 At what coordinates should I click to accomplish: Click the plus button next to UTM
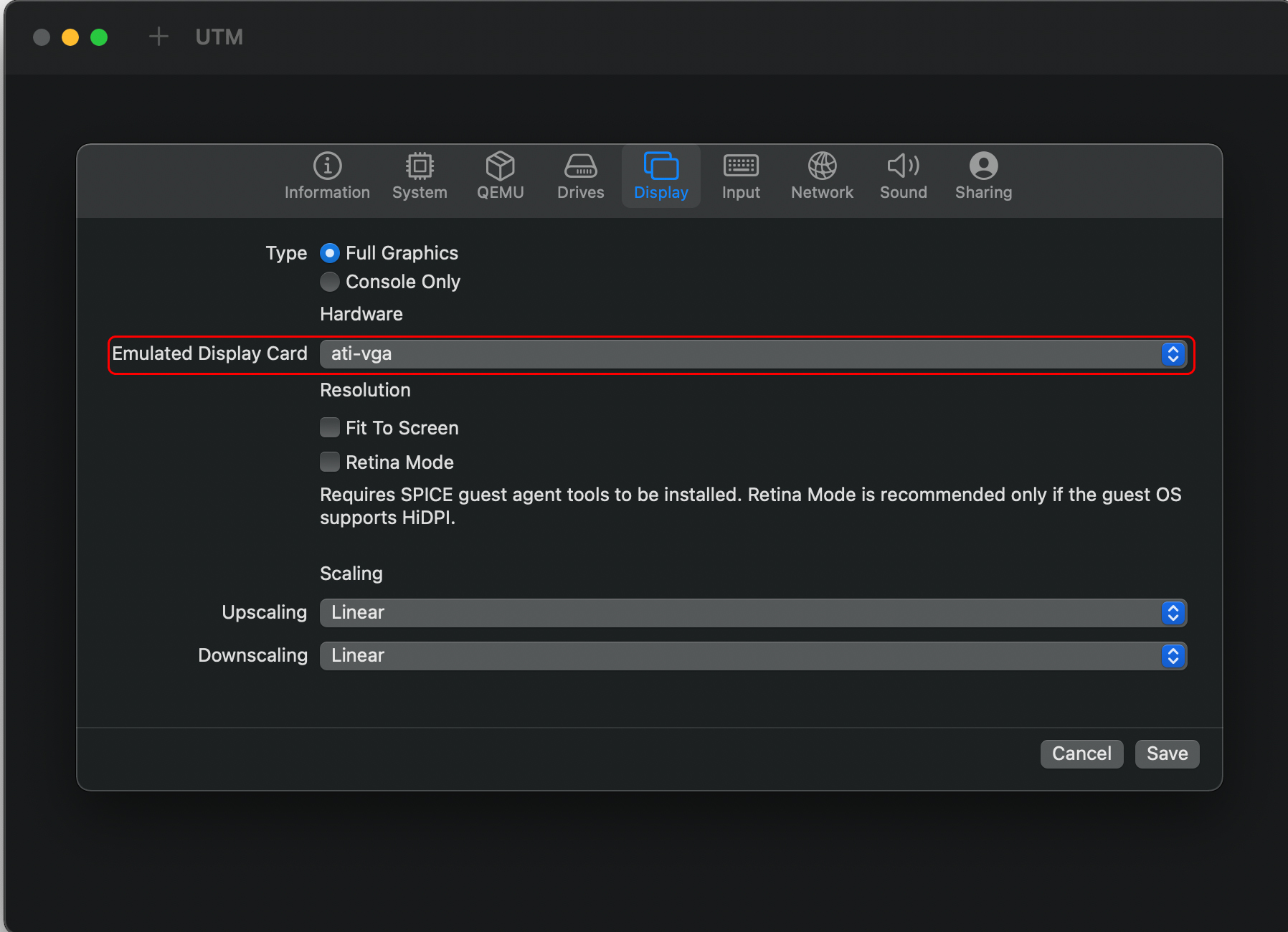tap(158, 37)
